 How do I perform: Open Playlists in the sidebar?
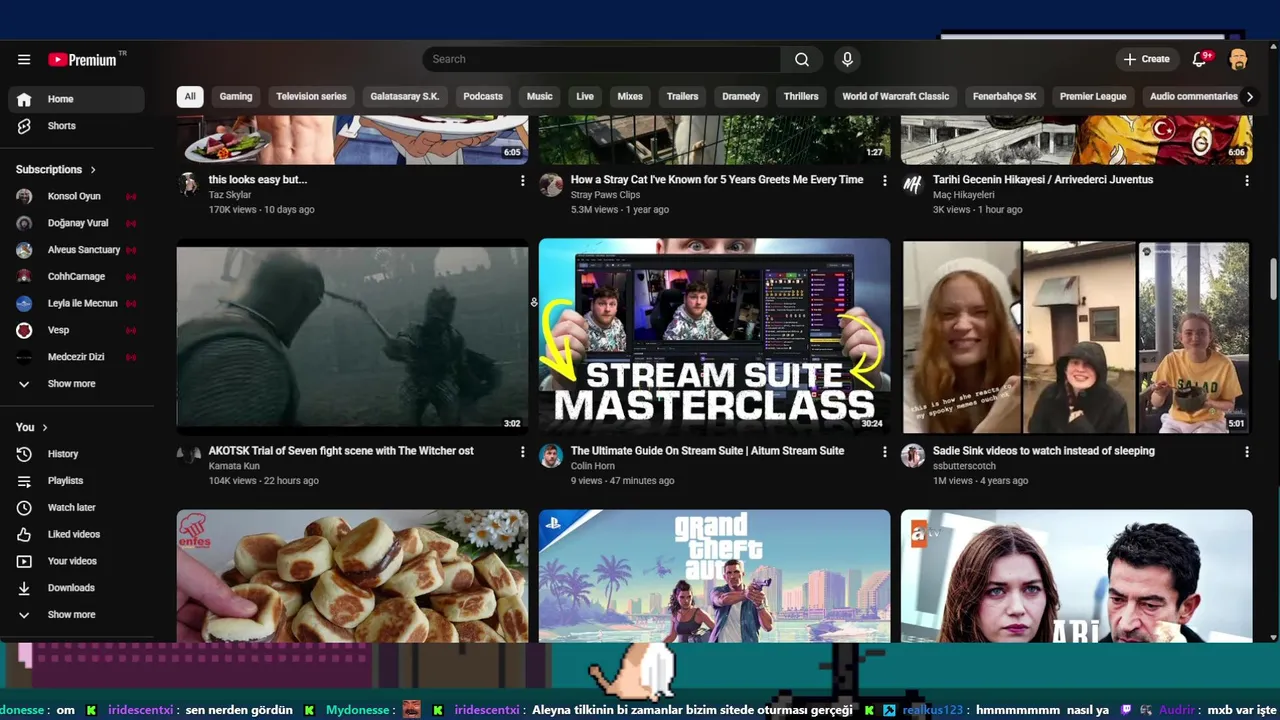[x=76, y=481]
